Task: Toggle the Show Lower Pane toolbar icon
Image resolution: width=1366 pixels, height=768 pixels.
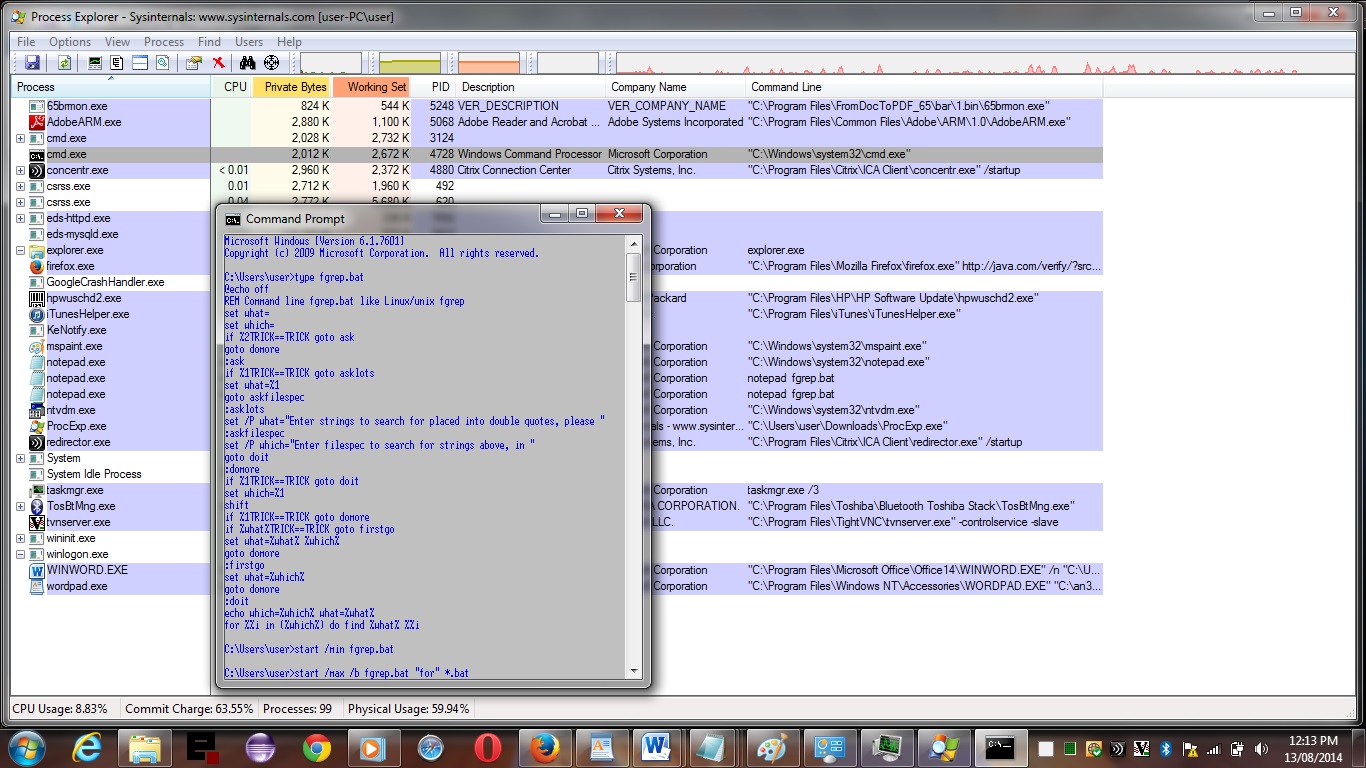Action: (140, 63)
